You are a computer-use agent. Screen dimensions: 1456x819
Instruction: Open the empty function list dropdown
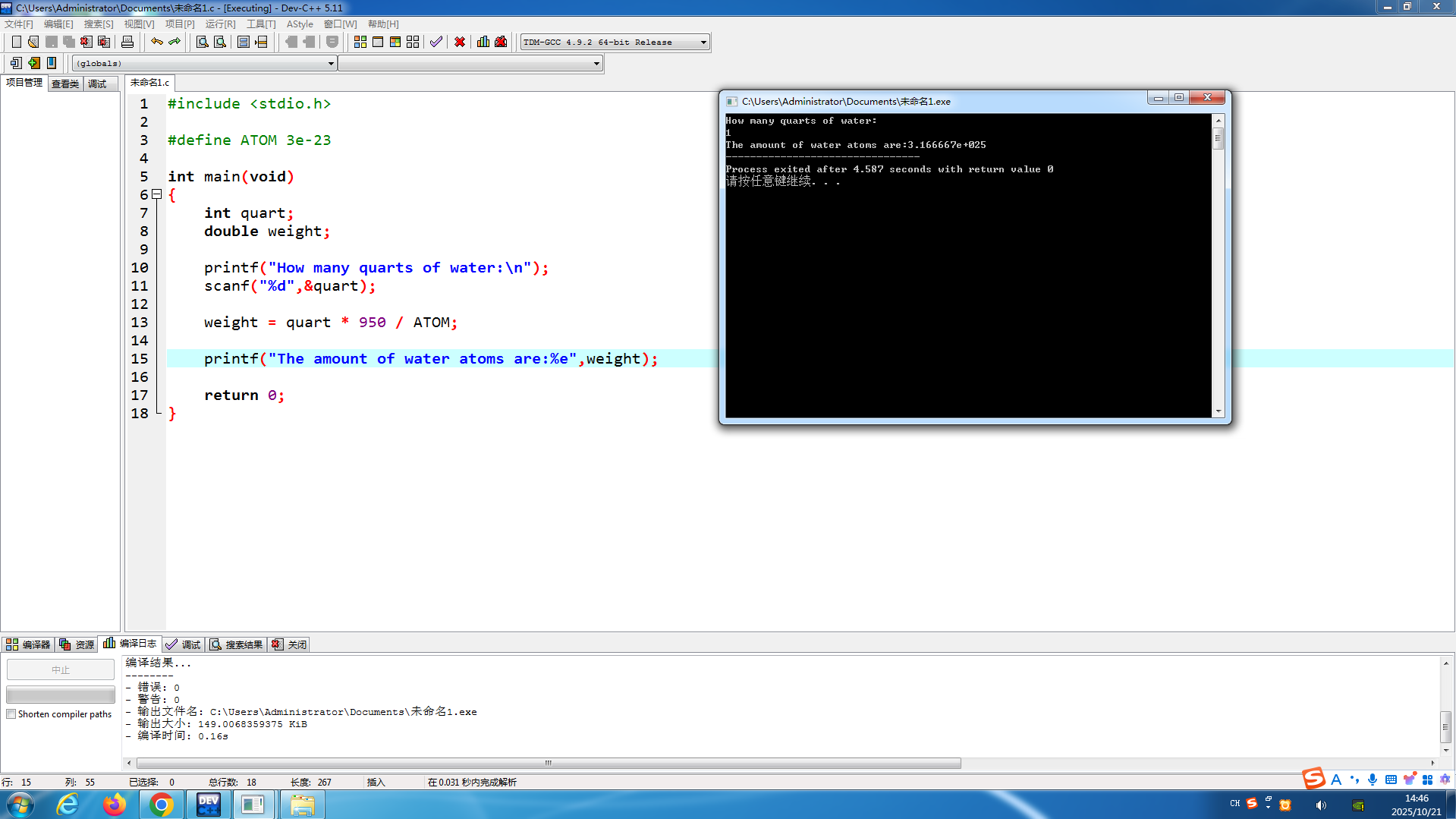pos(596,63)
